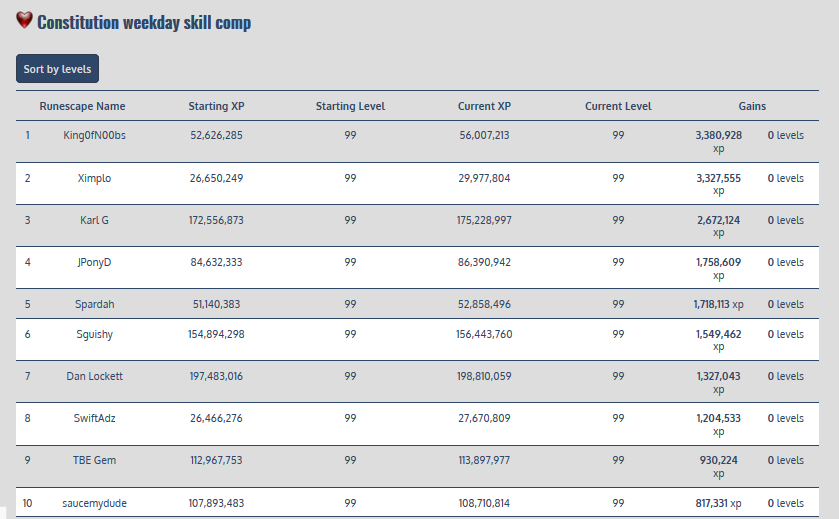The image size is (839, 519).
Task: Select the Ximplo player name
Action: [x=95, y=178]
